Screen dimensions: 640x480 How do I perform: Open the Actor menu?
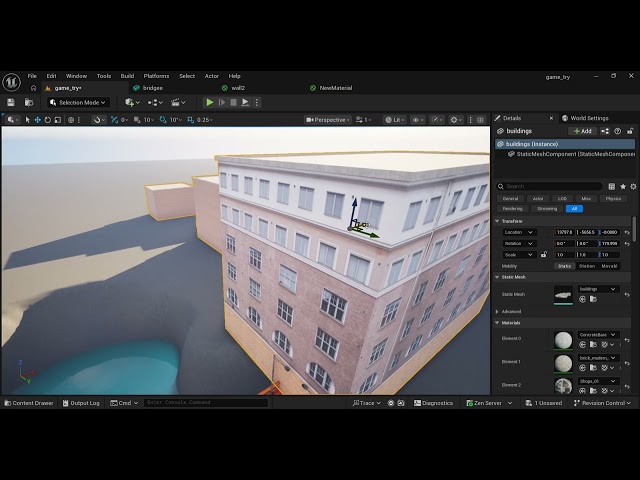click(212, 76)
